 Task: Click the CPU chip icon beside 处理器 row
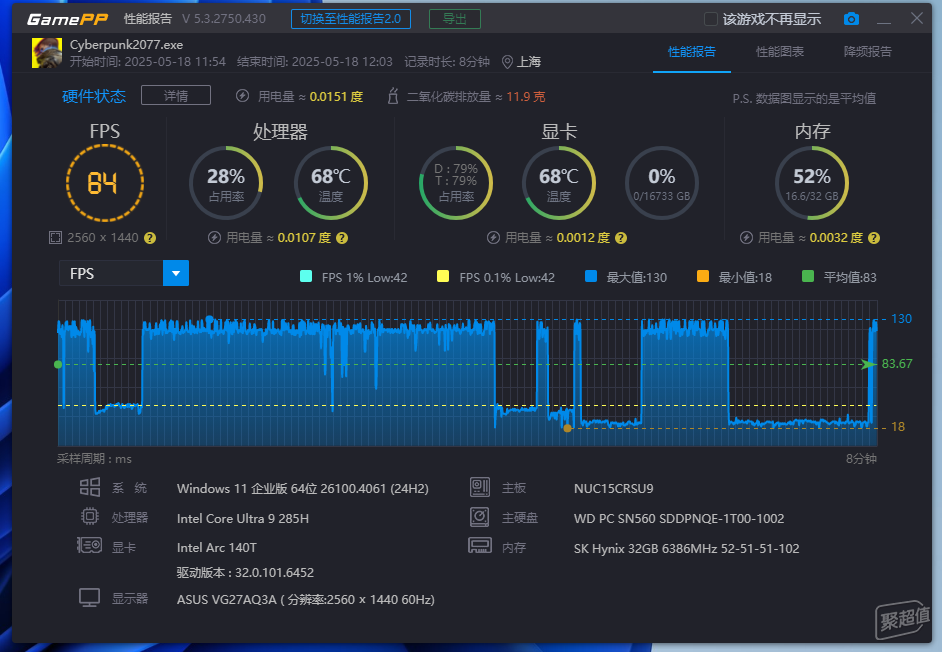90,517
